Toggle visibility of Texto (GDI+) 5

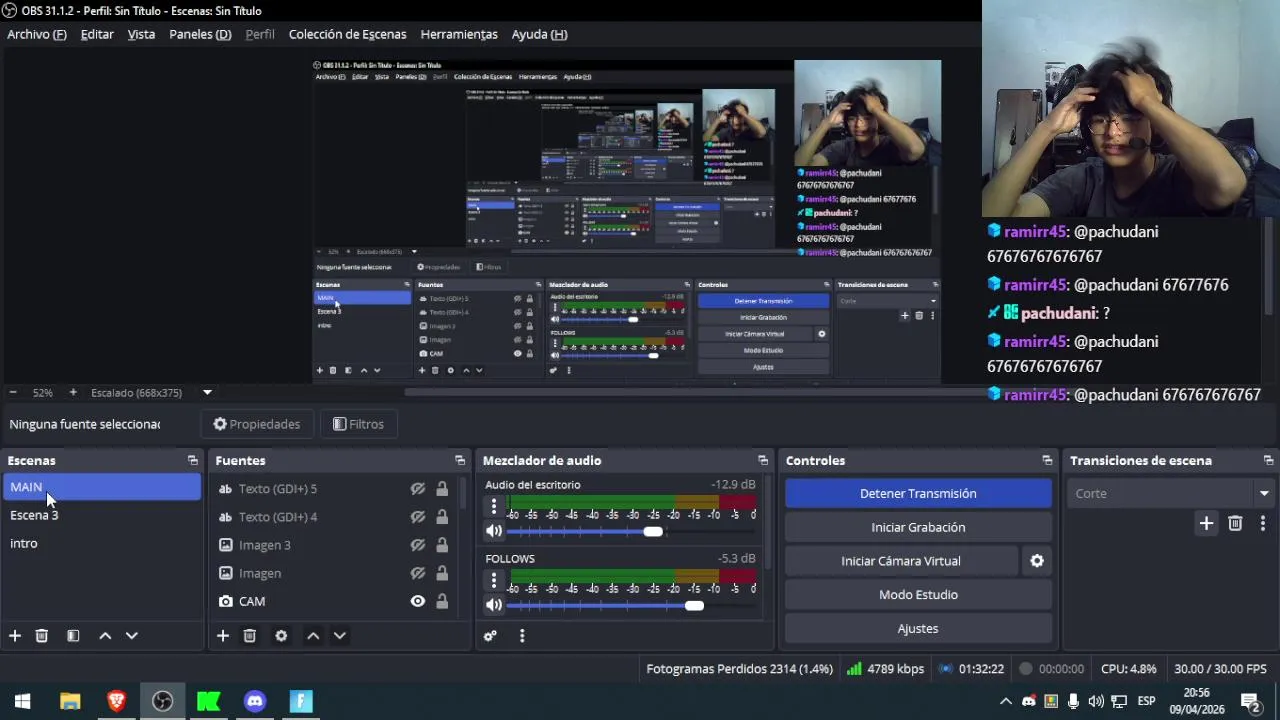coord(418,489)
